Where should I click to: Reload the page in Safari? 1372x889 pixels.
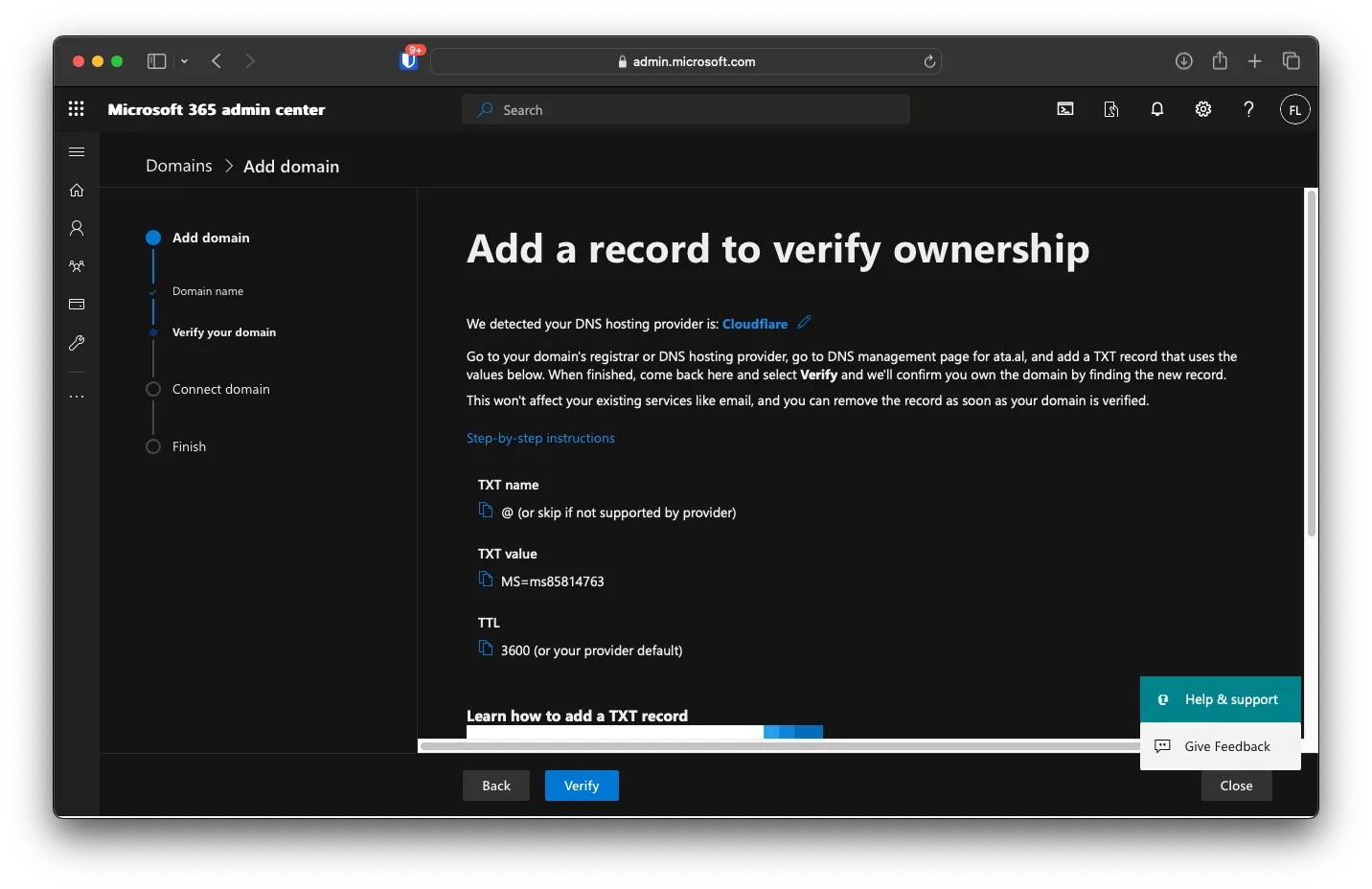click(x=929, y=61)
